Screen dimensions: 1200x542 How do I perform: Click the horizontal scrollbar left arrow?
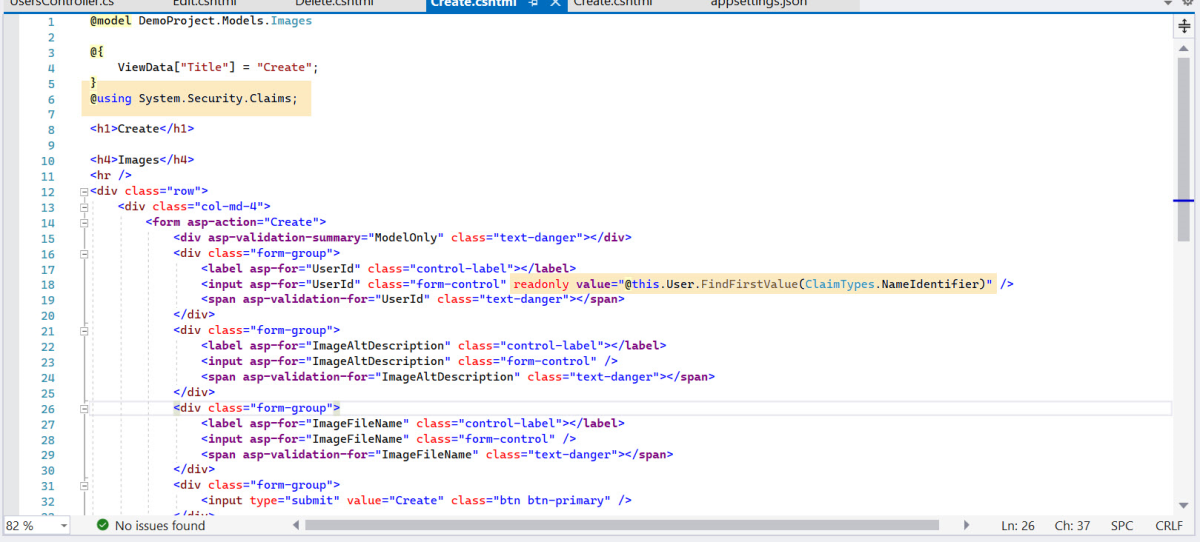tap(297, 525)
